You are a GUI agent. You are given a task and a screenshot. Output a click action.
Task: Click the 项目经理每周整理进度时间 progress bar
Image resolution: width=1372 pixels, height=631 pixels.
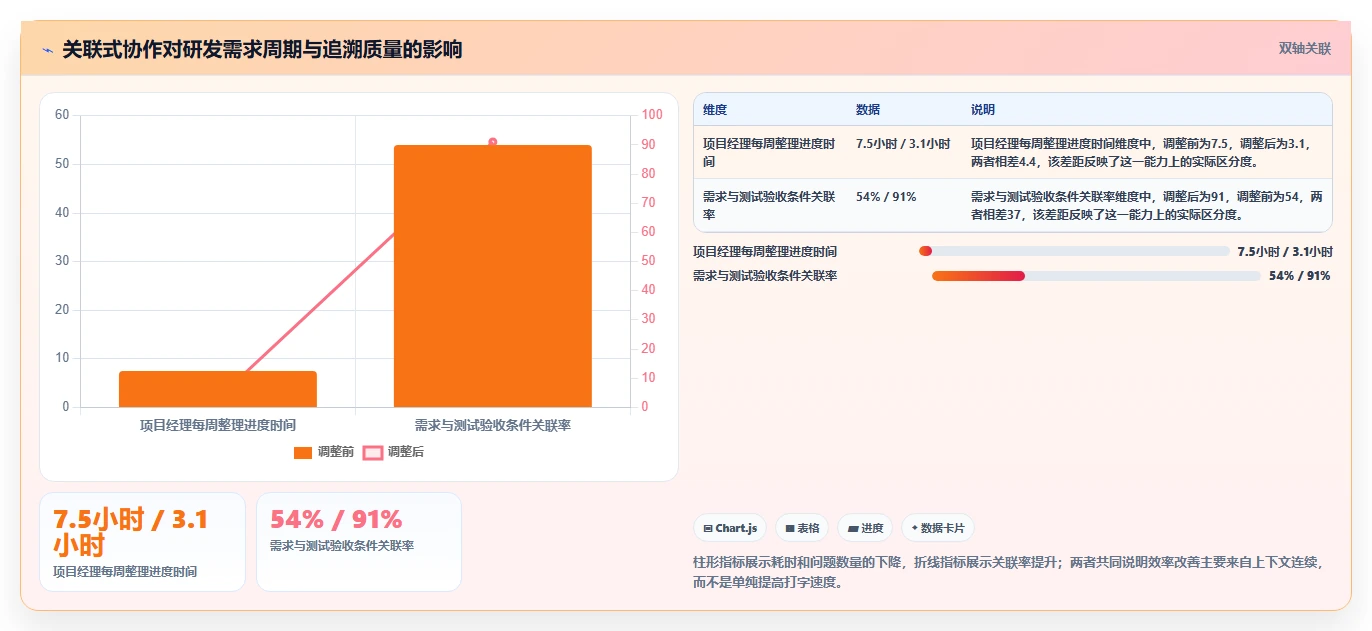(x=1074, y=251)
